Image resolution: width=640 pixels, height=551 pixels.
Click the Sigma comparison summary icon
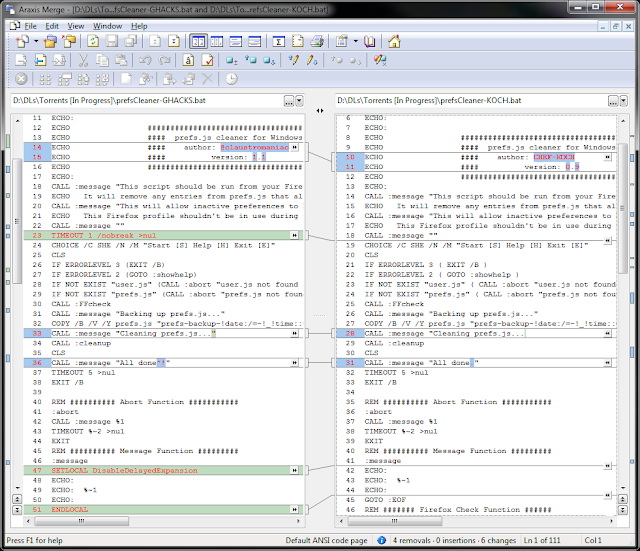pos(278,41)
